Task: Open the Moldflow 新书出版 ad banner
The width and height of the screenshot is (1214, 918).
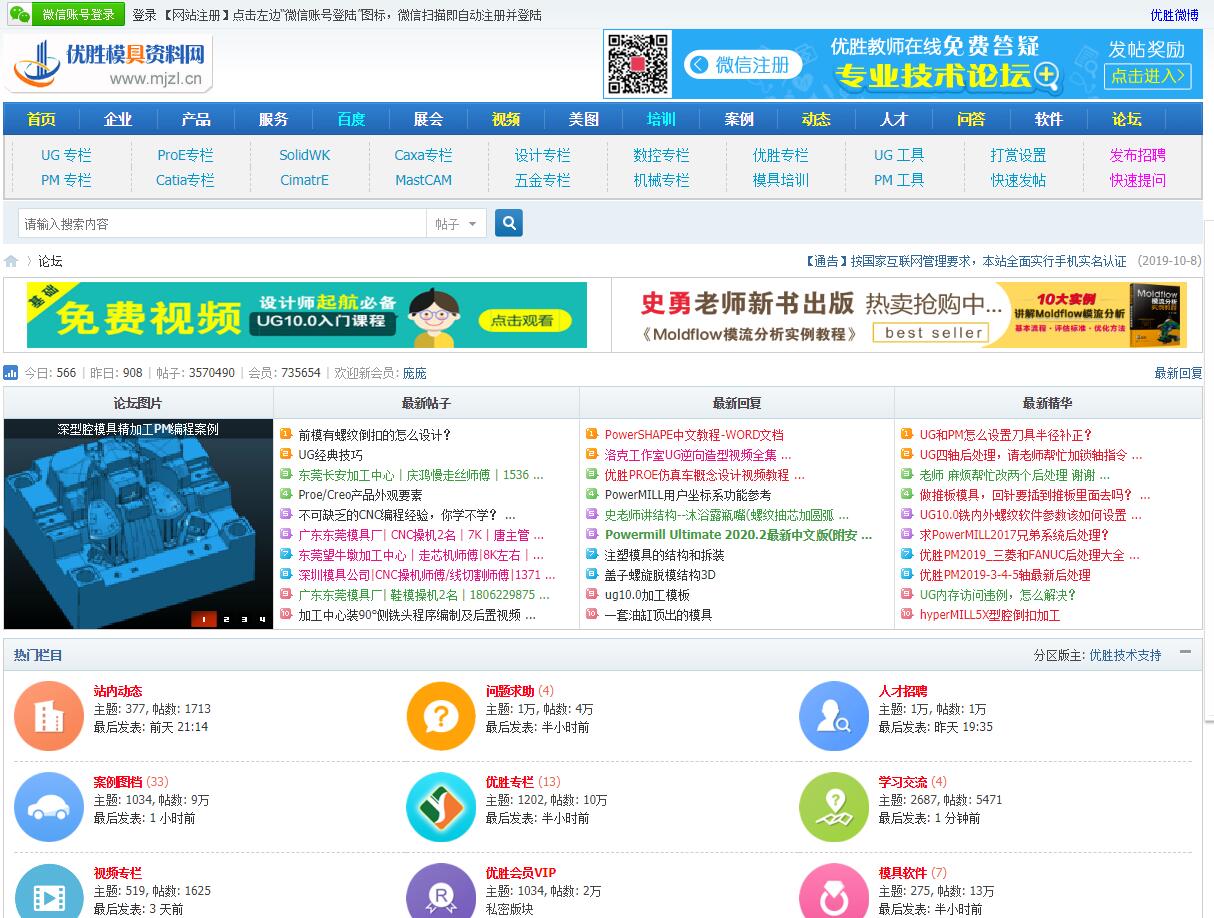Action: 906,316
